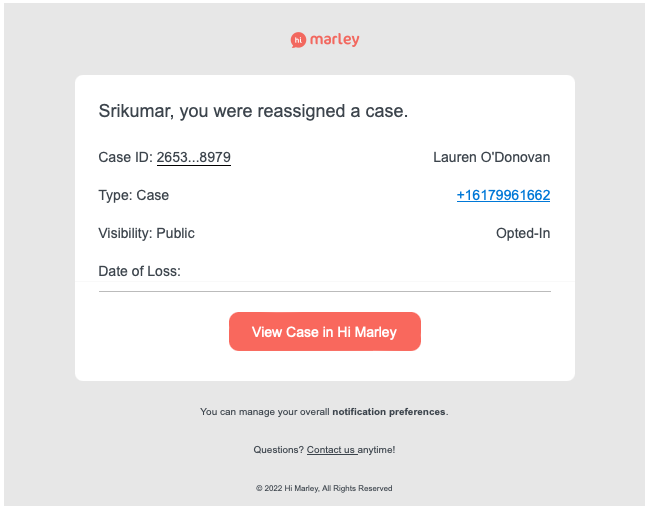This screenshot has height=511, width=649.
Task: Click the 2022 Hi Marley copyright footer
Action: coord(324,489)
